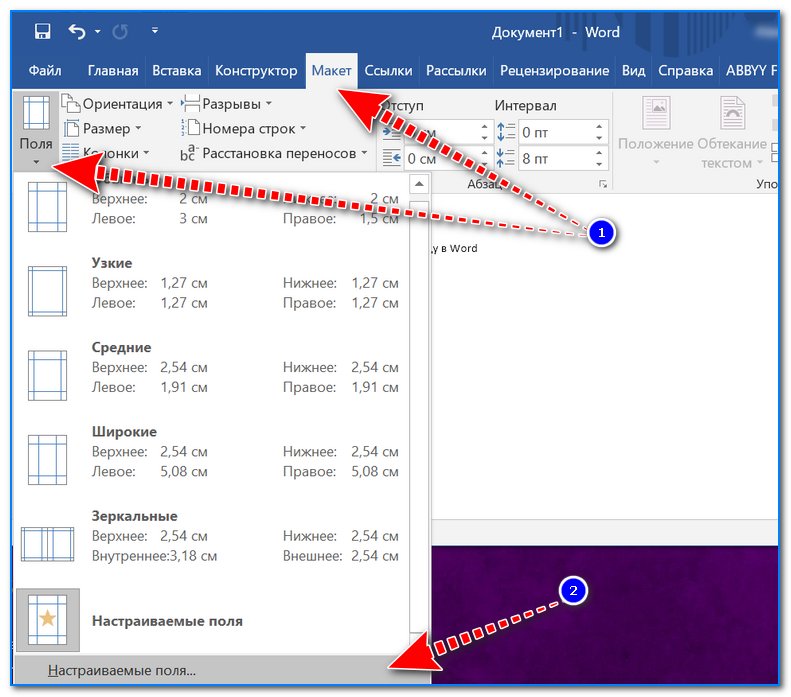
Task: Click the Undo arrow icon
Action: [77, 32]
